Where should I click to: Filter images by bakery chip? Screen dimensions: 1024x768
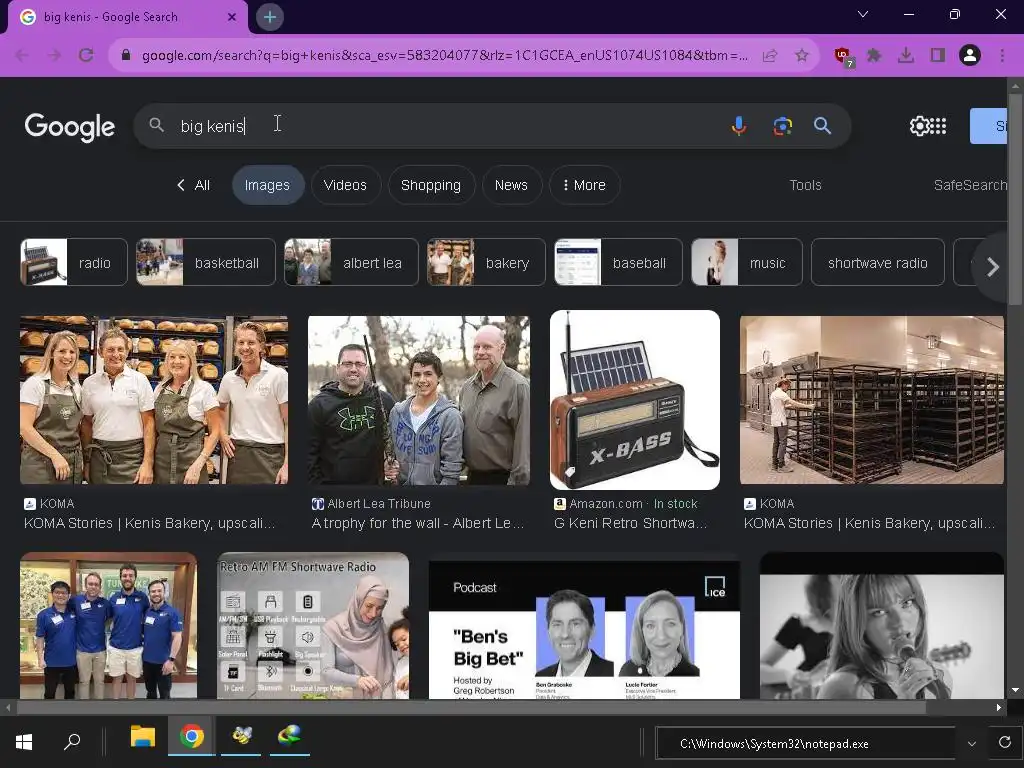point(486,263)
